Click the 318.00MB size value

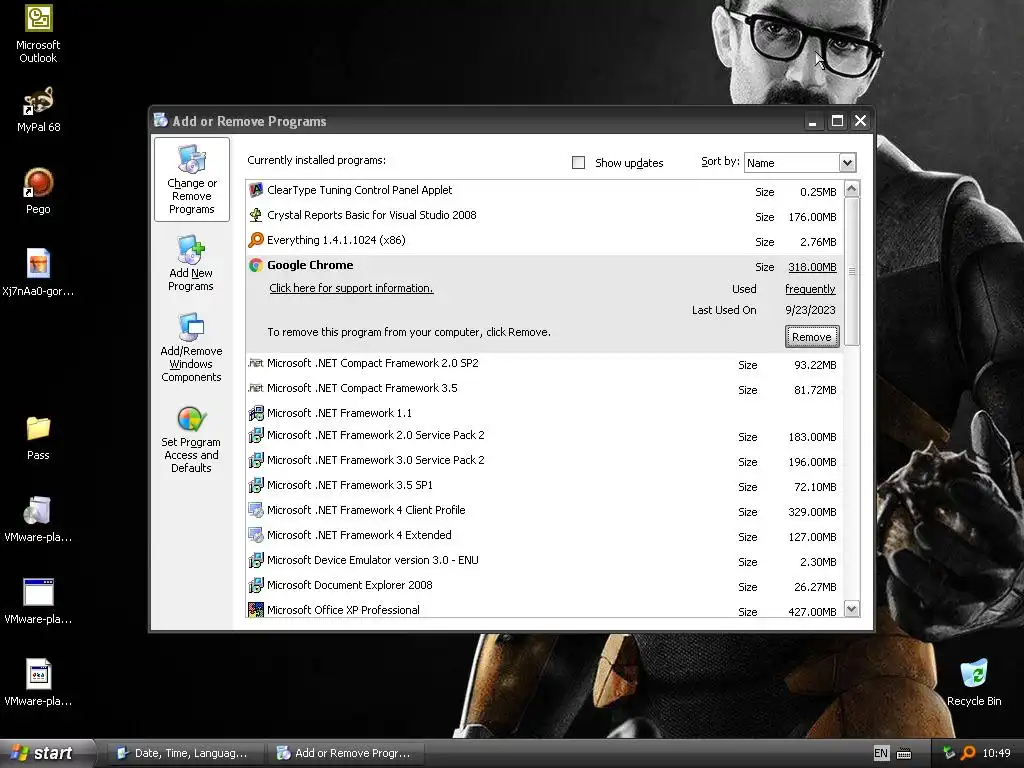[812, 266]
